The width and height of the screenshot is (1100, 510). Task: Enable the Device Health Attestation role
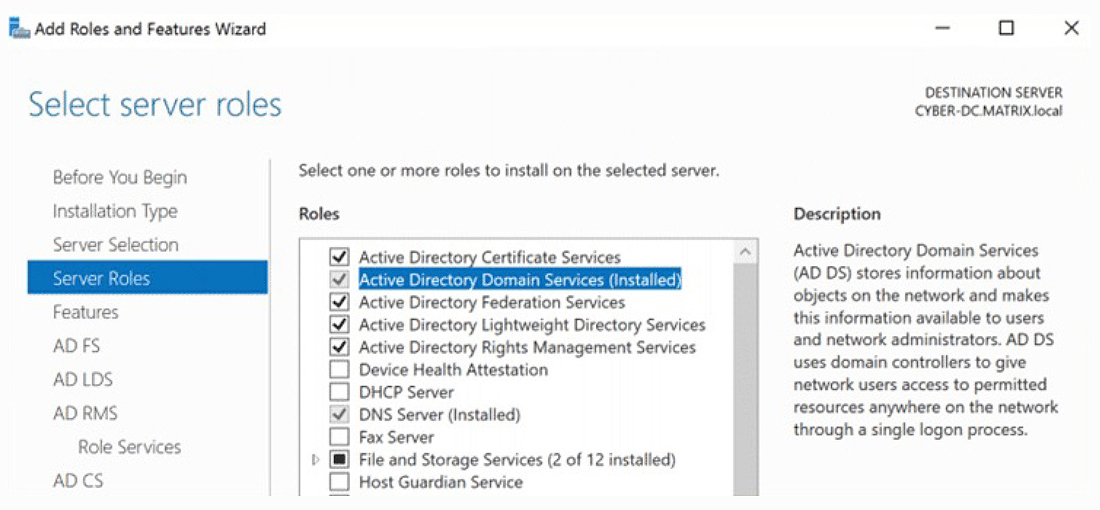[340, 370]
